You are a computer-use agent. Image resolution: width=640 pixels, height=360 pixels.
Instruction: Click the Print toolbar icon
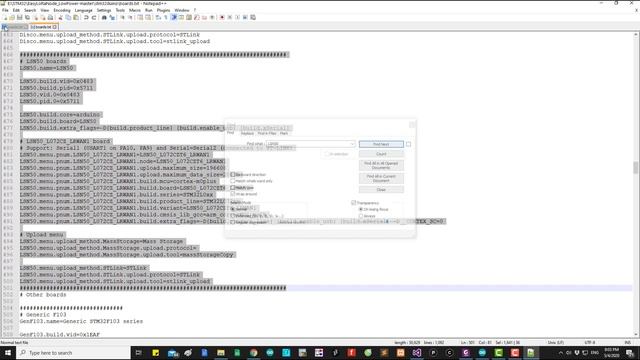pos(50,18)
